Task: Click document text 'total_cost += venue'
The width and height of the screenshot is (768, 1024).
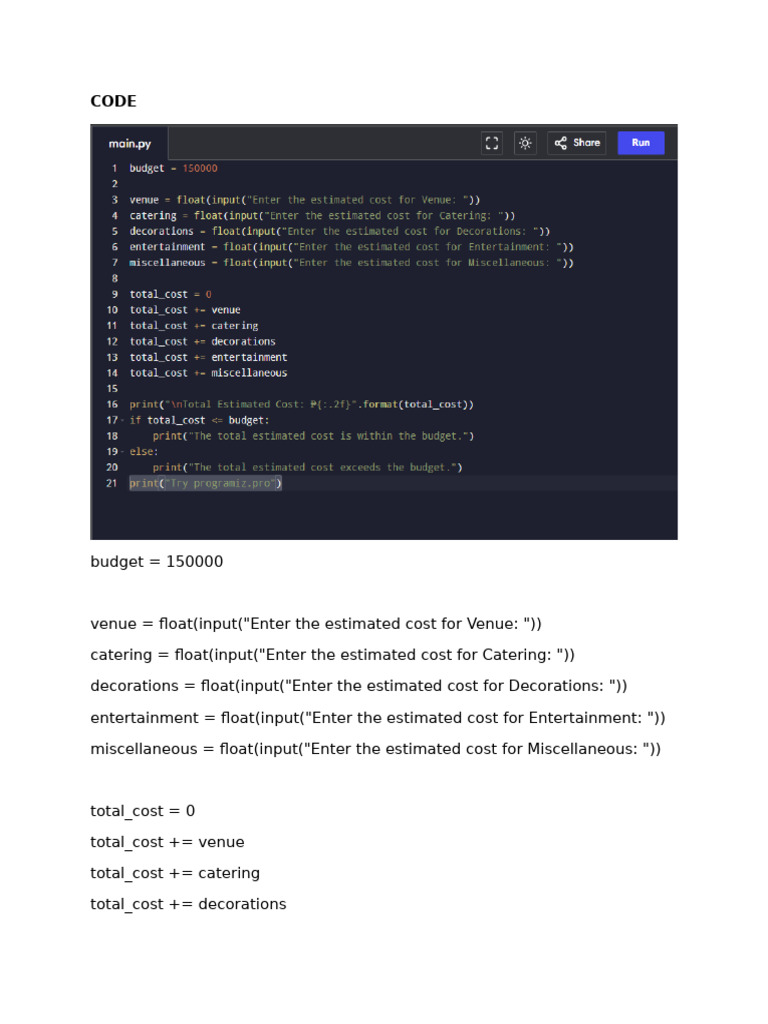Action: click(167, 842)
